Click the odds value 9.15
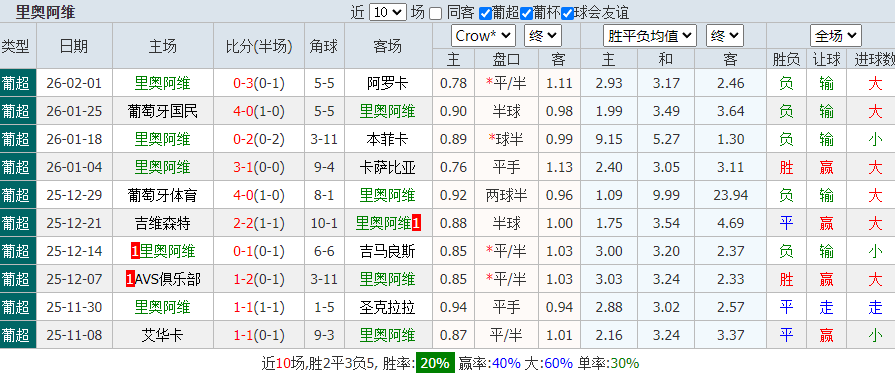Image resolution: width=895 pixels, height=373 pixels. (x=609, y=139)
